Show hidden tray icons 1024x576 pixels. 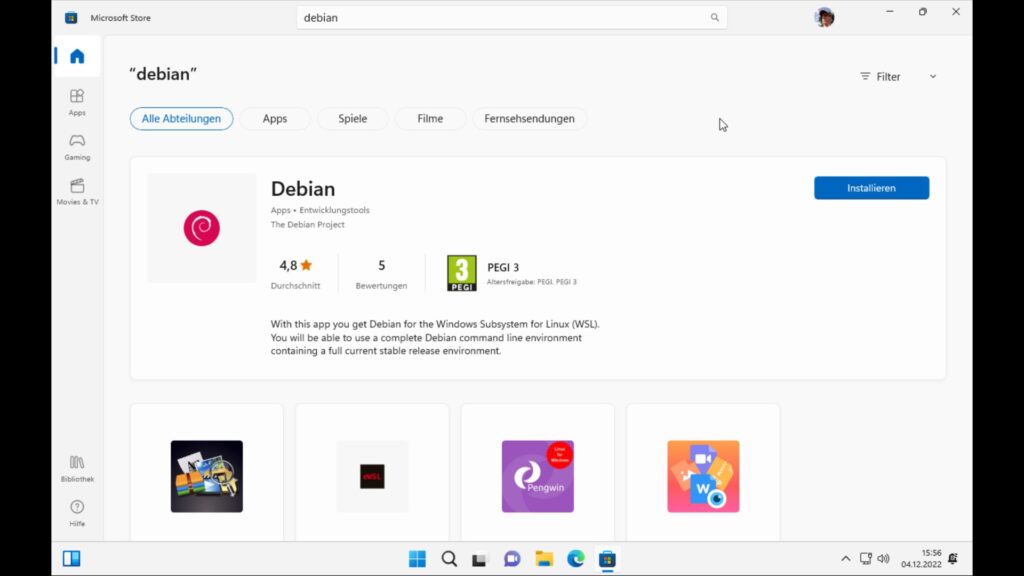click(846, 559)
